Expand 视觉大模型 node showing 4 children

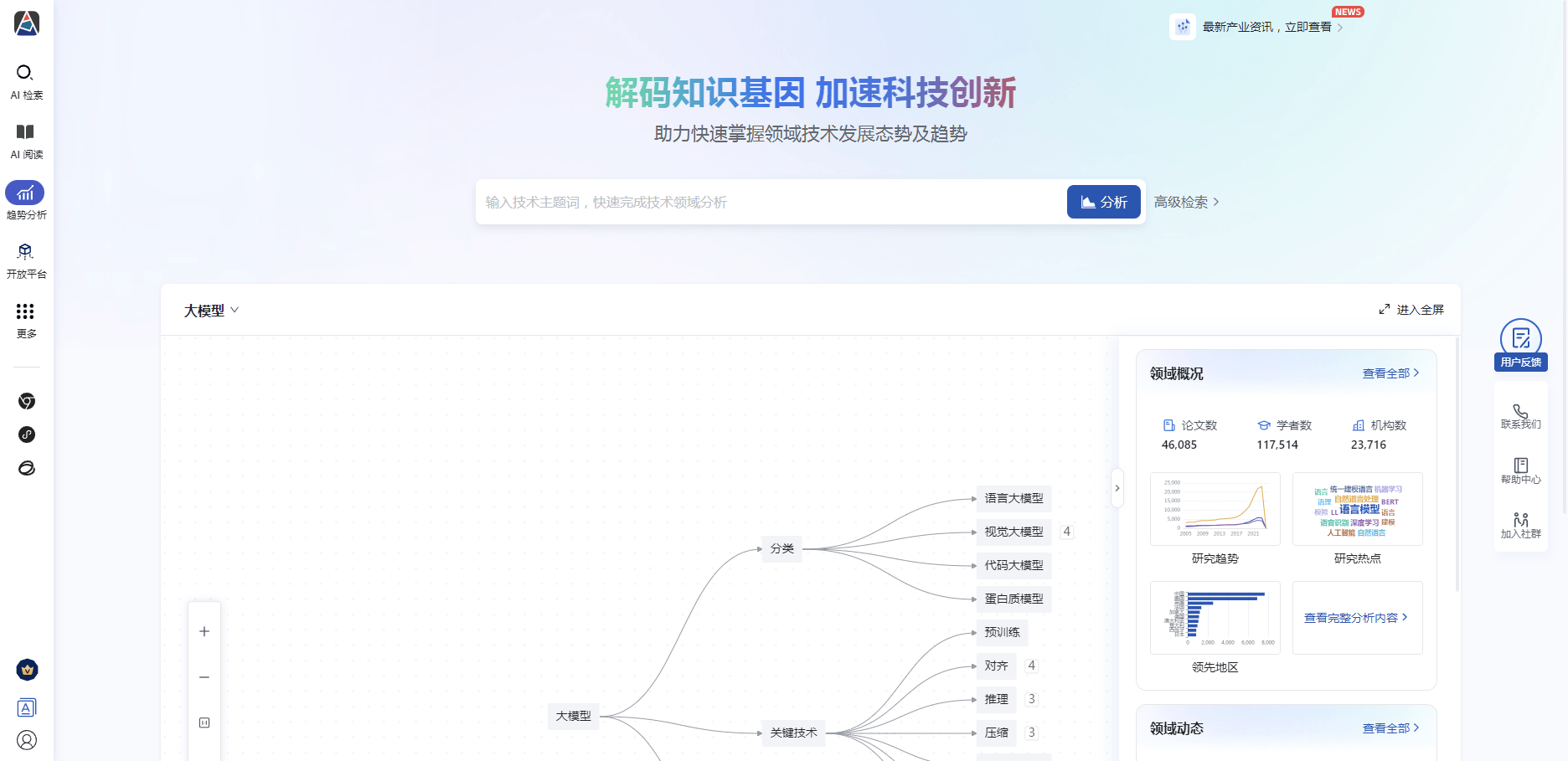pos(1066,532)
